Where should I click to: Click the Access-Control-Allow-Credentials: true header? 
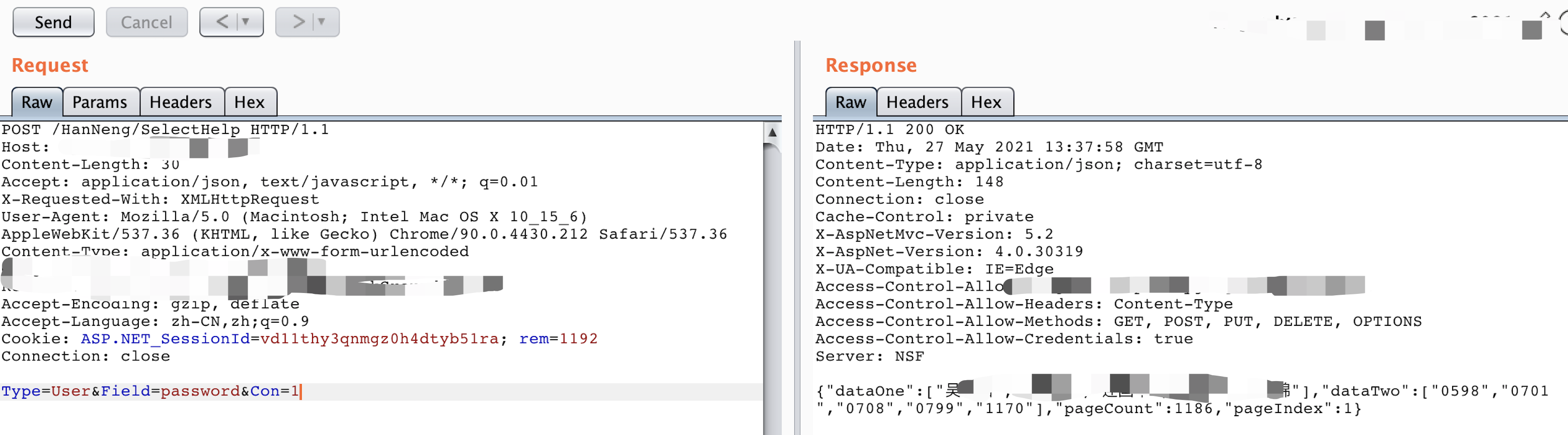click(1004, 339)
